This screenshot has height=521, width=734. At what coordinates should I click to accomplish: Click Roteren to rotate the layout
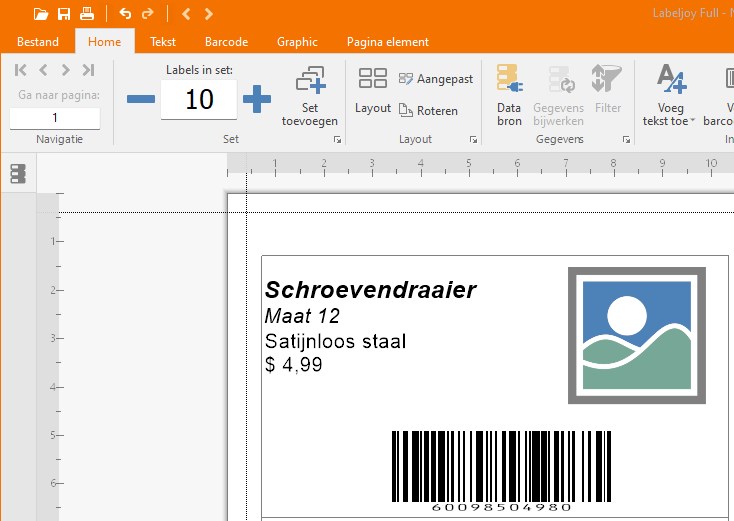tap(428, 111)
